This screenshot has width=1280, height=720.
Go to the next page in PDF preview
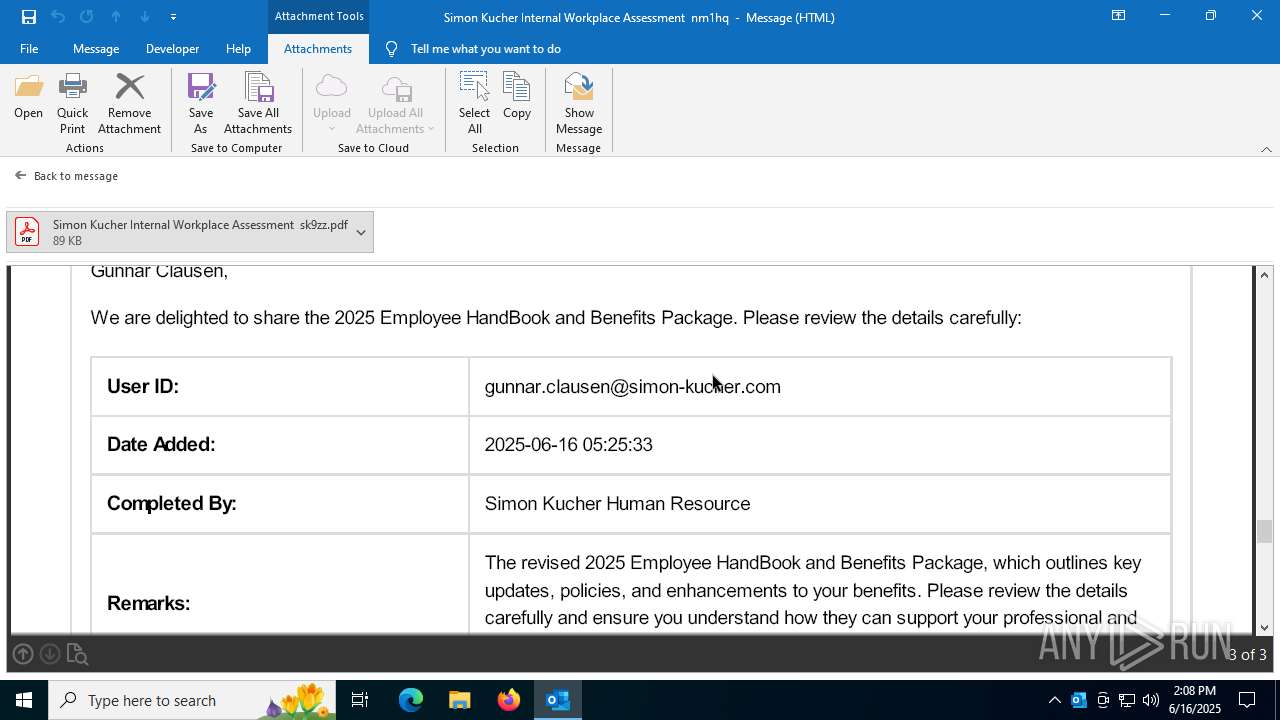click(x=50, y=655)
